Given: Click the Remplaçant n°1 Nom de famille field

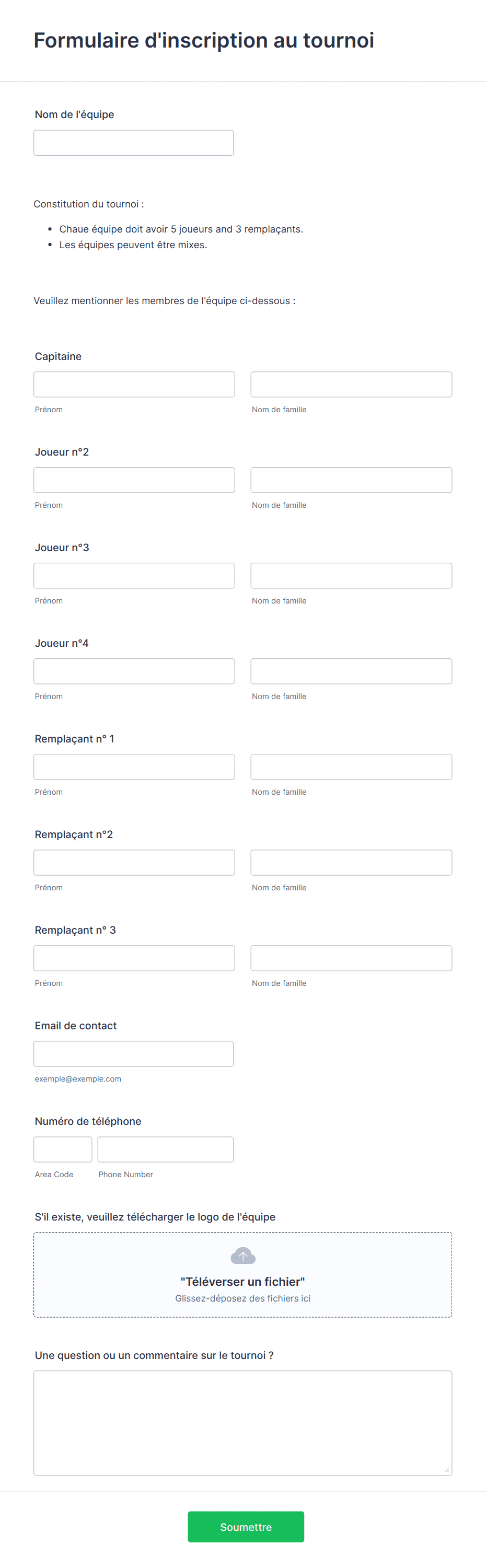Looking at the screenshot, I should pos(351,766).
